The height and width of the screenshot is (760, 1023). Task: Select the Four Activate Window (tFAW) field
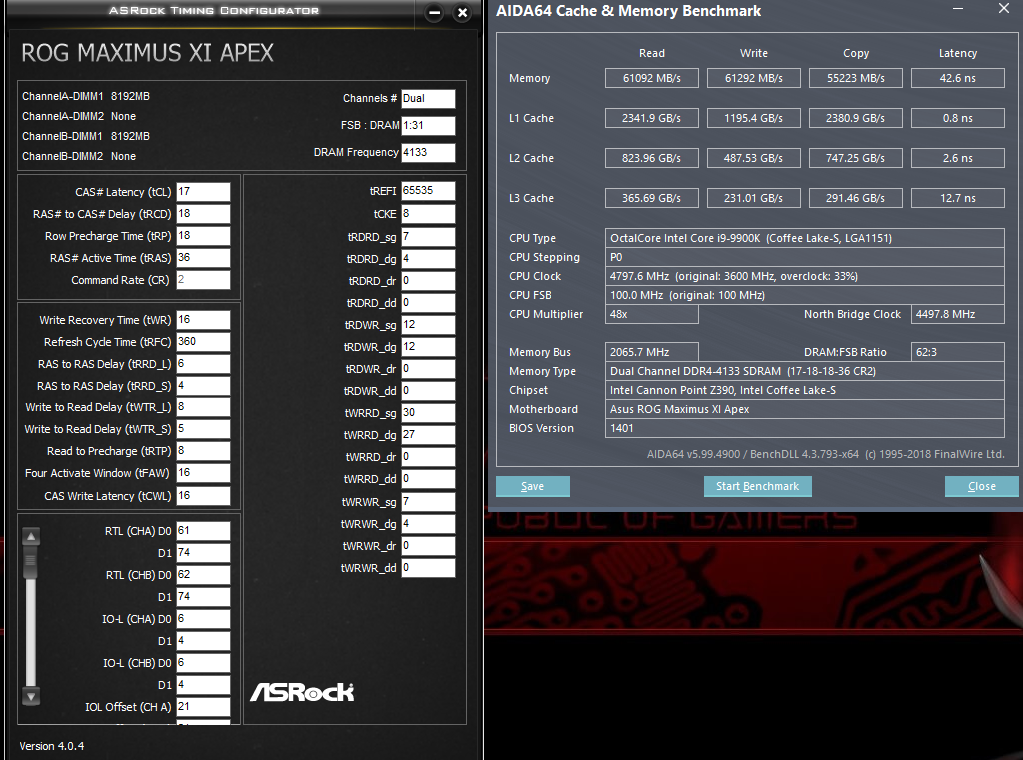pos(203,473)
